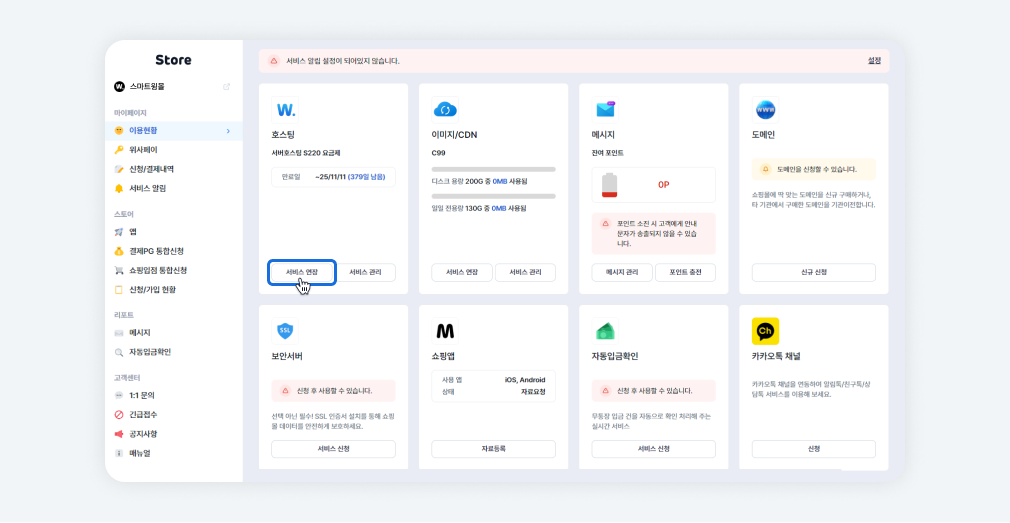Click the 도메인 www globe icon

(x=765, y=110)
